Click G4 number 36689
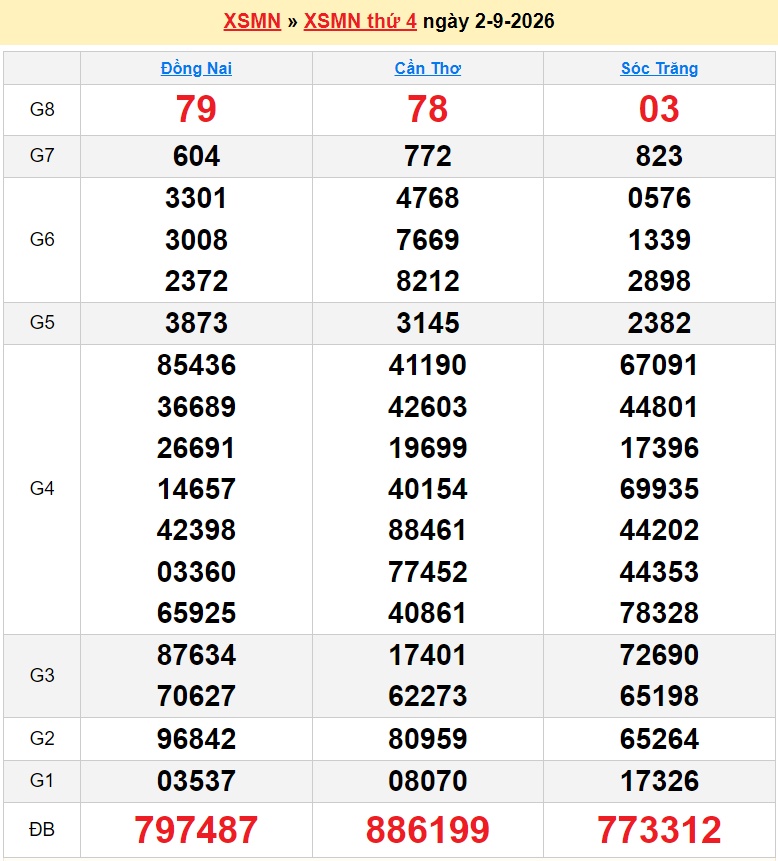Viewport: 778px width, 861px height. click(x=196, y=407)
